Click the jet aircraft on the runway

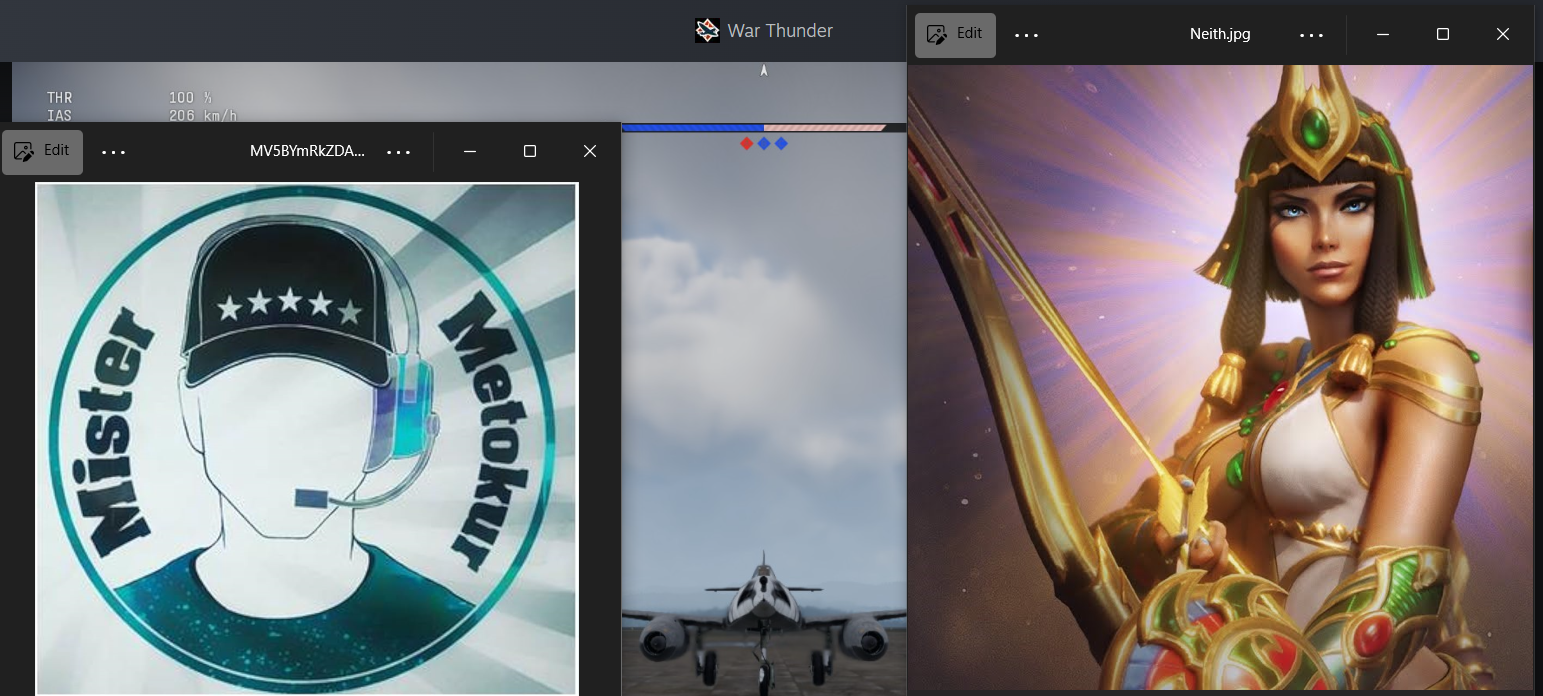click(763, 620)
